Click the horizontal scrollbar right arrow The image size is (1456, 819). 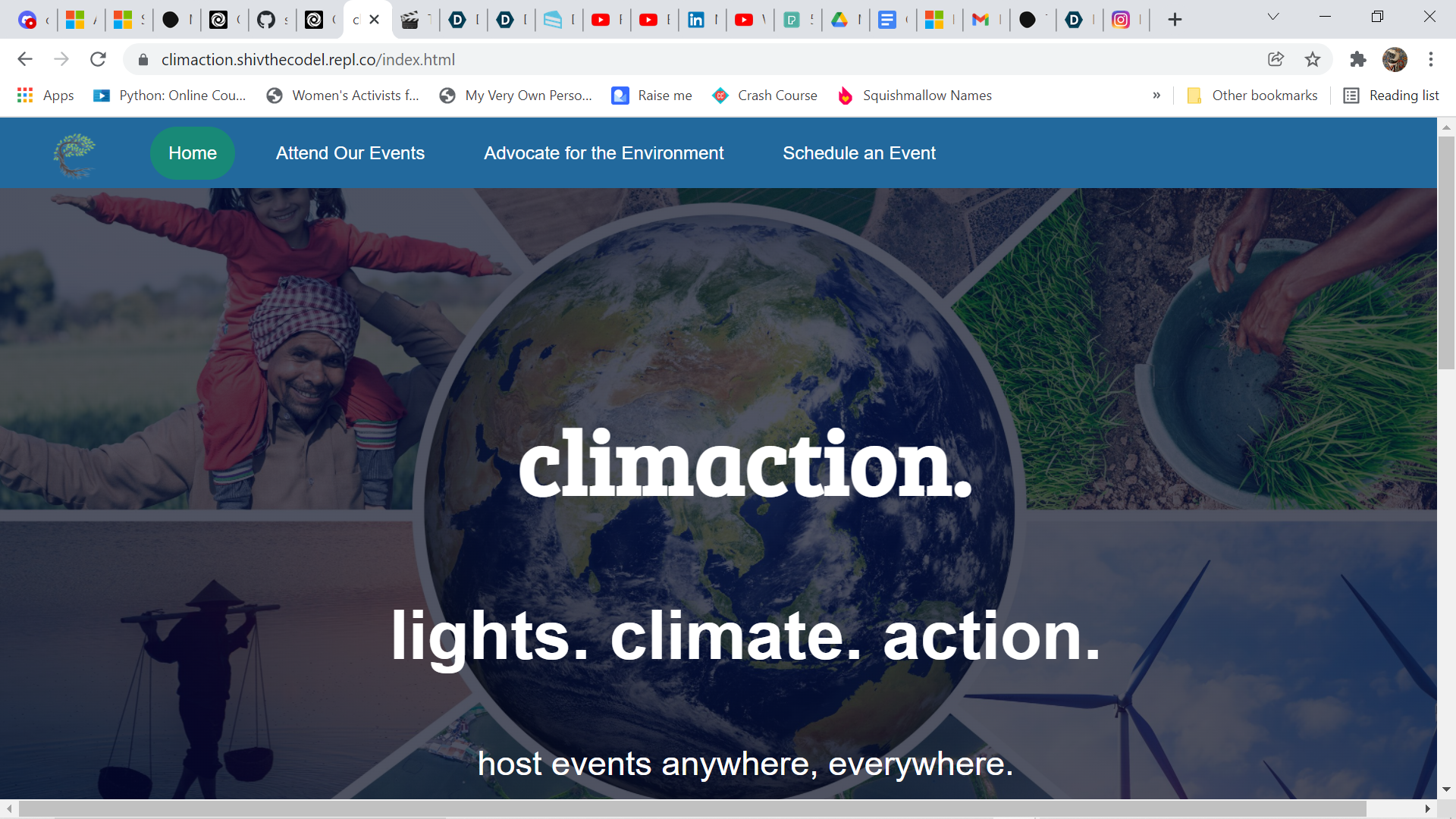click(1427, 809)
